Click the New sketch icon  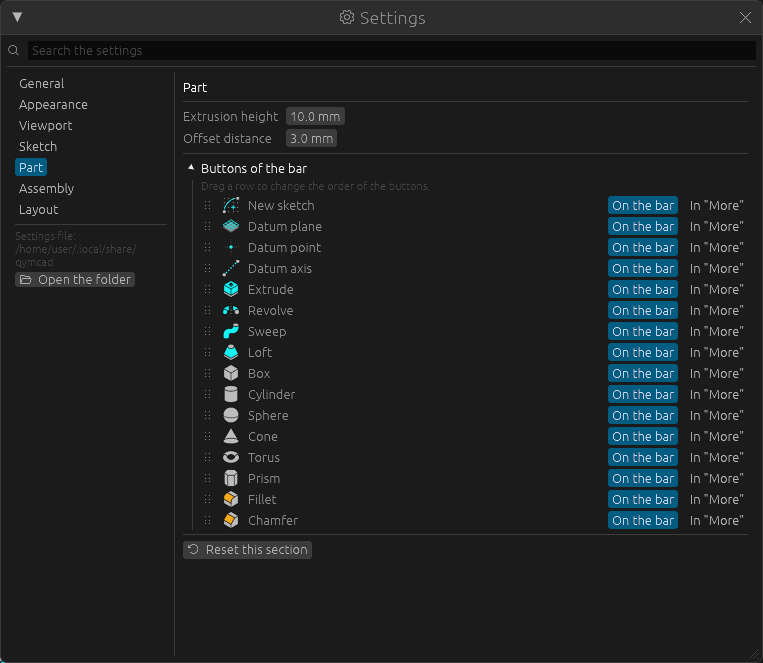point(231,205)
